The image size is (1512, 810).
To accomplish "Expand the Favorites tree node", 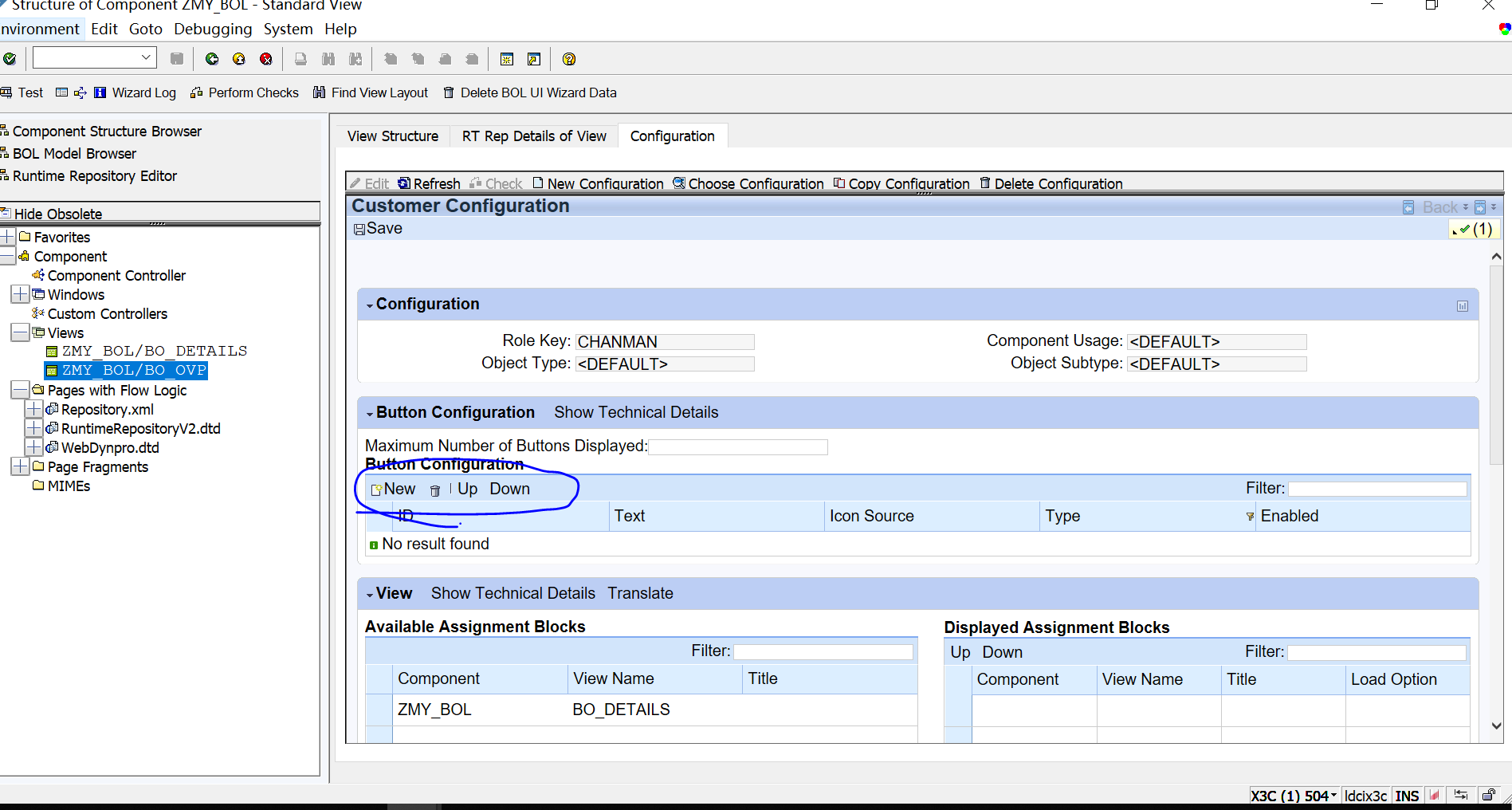I will tap(8, 237).
